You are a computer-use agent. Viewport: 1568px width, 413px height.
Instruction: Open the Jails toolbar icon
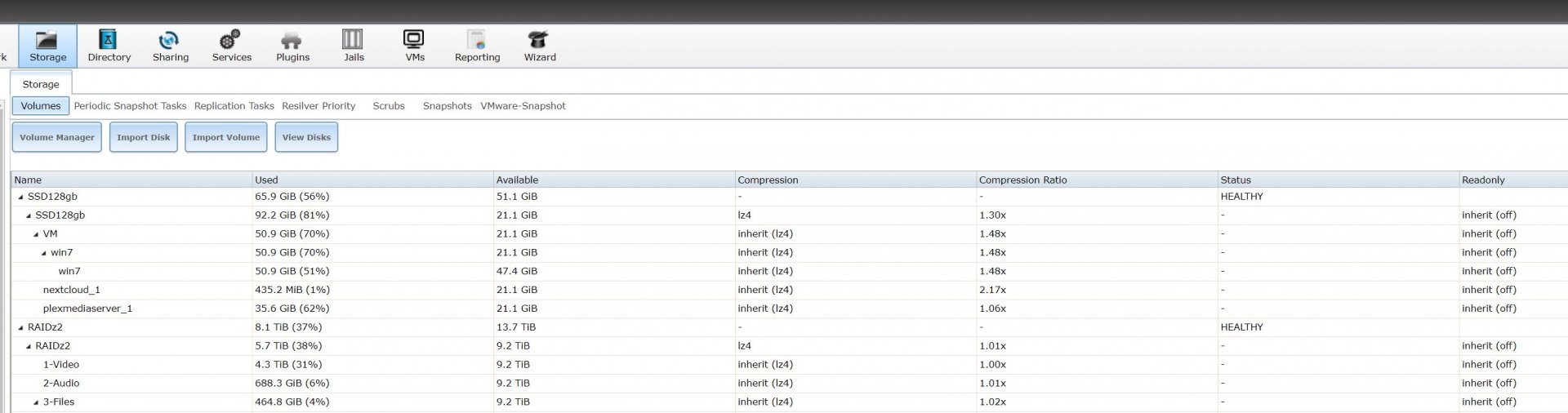(354, 46)
